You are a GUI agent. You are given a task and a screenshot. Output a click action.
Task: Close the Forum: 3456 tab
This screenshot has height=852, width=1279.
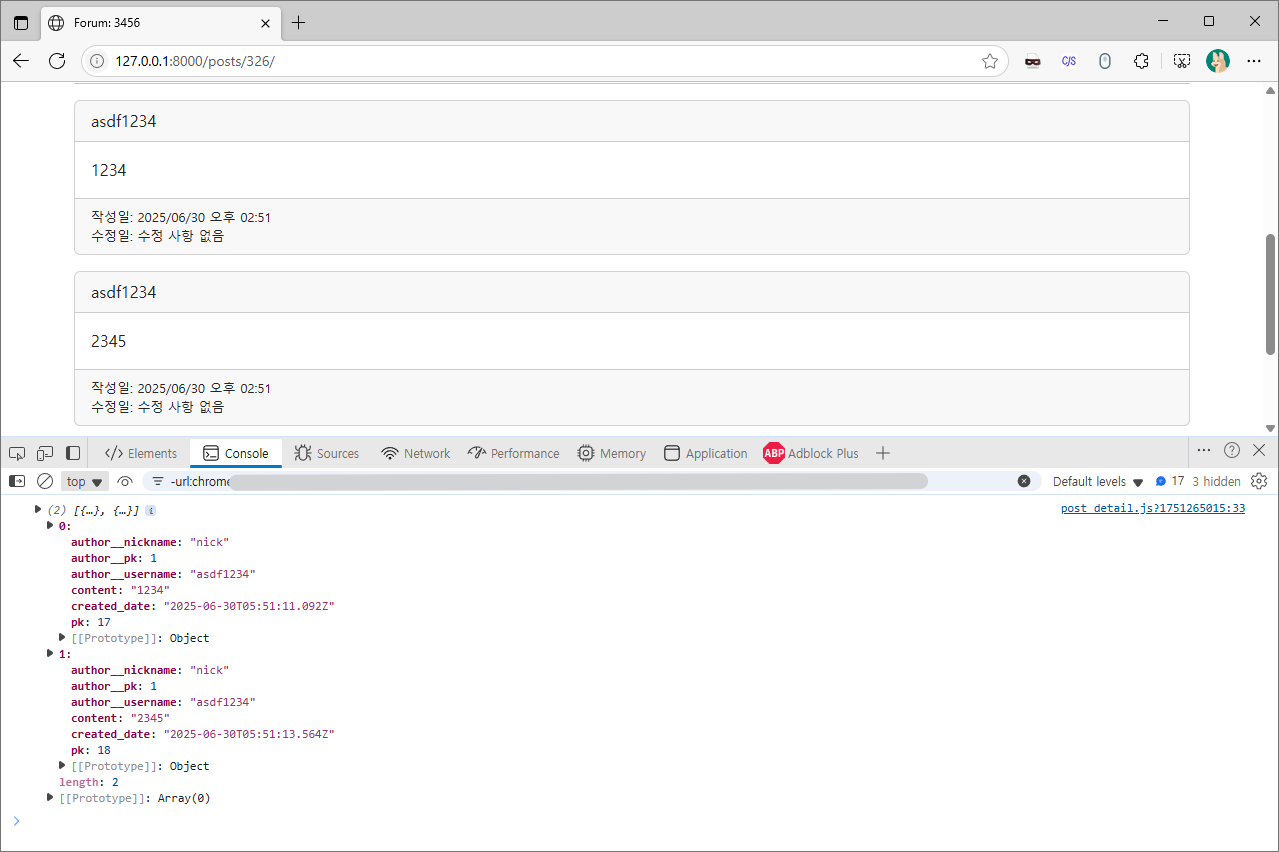(265, 22)
